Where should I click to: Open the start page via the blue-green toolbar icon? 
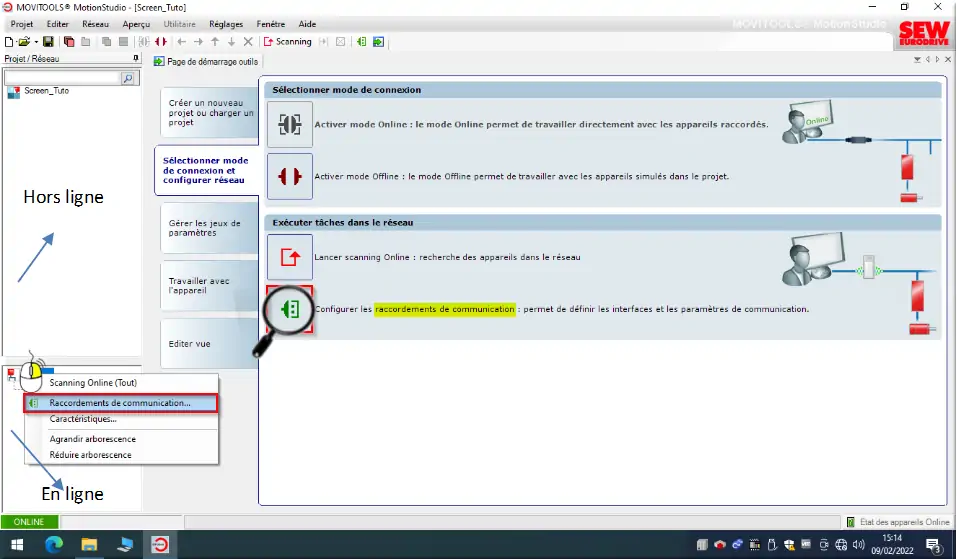click(378, 42)
